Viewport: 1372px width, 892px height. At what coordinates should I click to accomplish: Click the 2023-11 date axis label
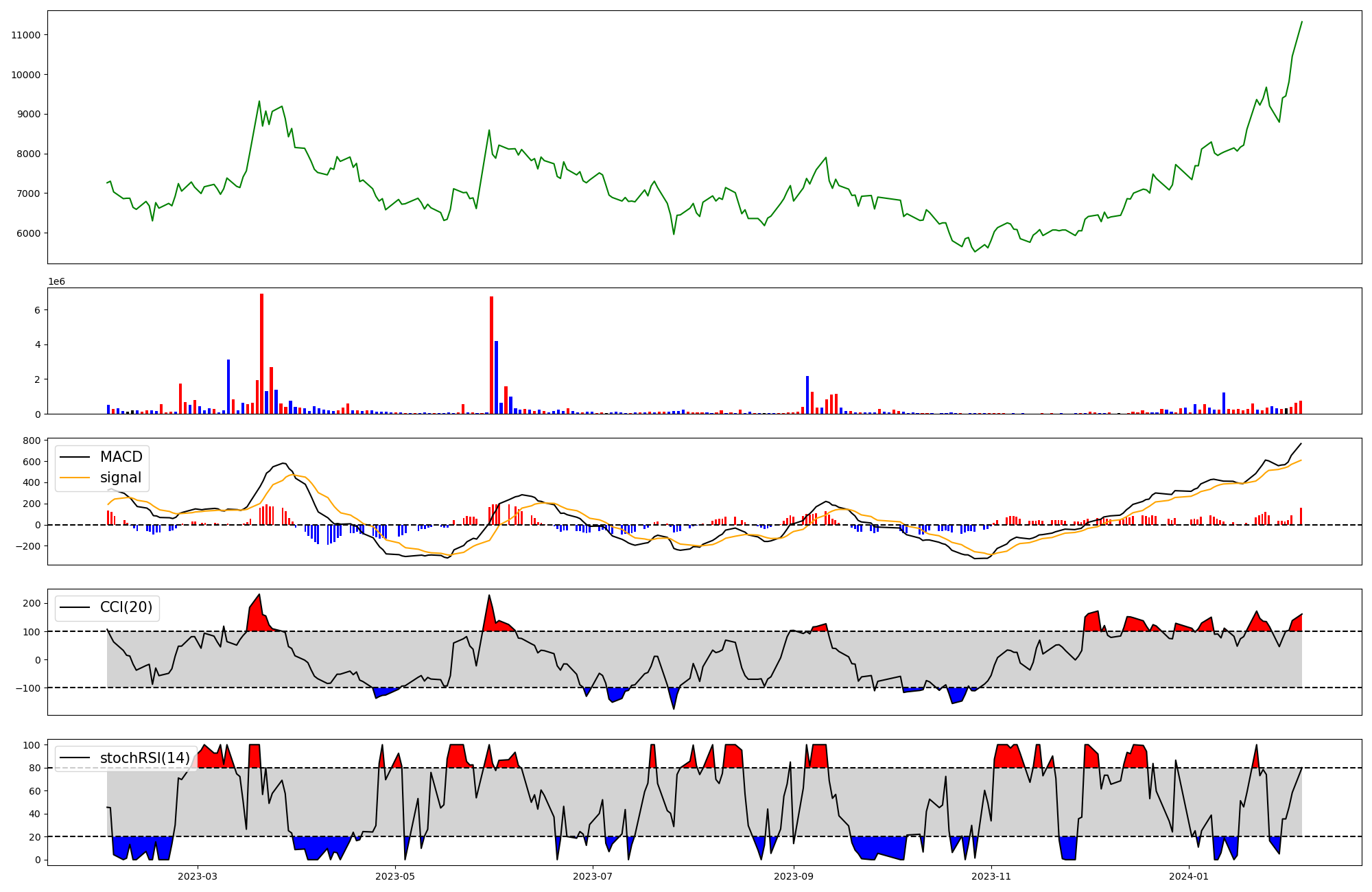(991, 876)
